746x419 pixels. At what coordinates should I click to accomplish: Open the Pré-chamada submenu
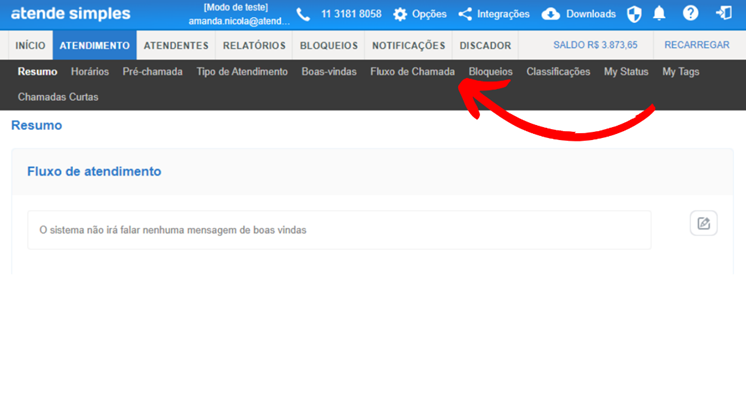tap(153, 72)
